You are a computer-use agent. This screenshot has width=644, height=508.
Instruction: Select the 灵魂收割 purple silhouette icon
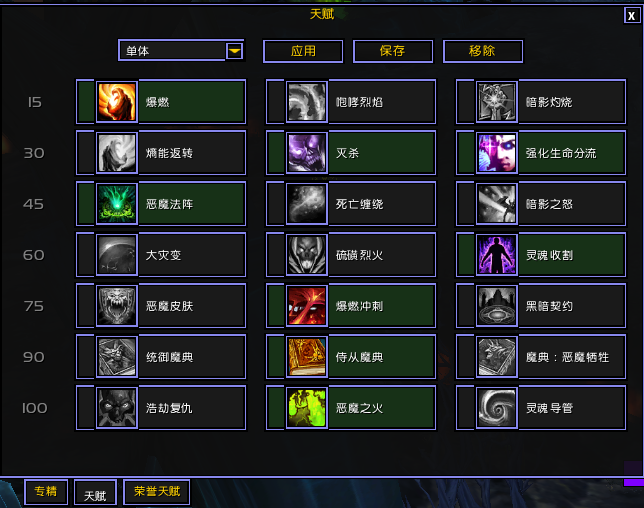(497, 255)
